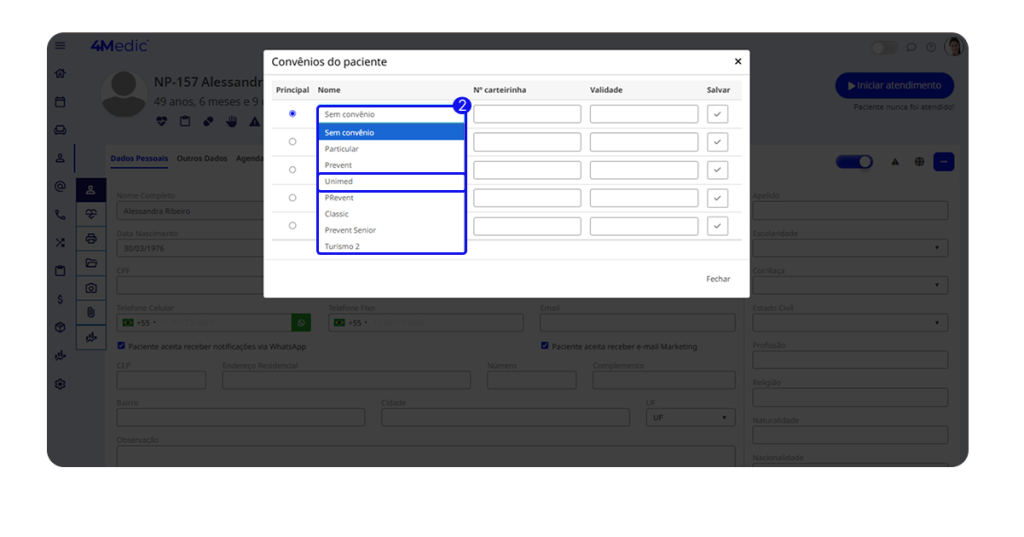This screenshot has height=537, width=1024.
Task: Open the dollar sign financial icon in sidebar
Action: [60, 299]
